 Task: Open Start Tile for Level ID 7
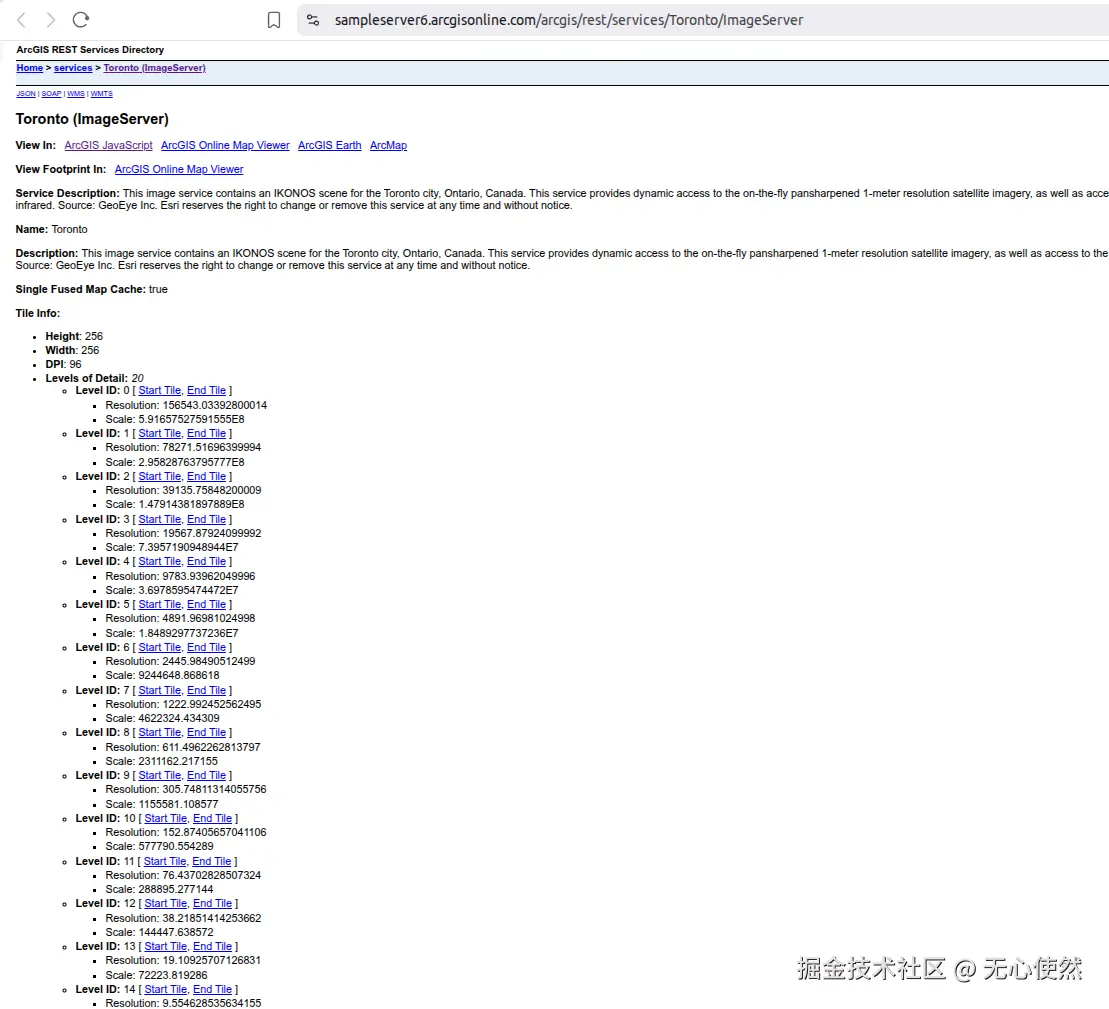coord(160,690)
